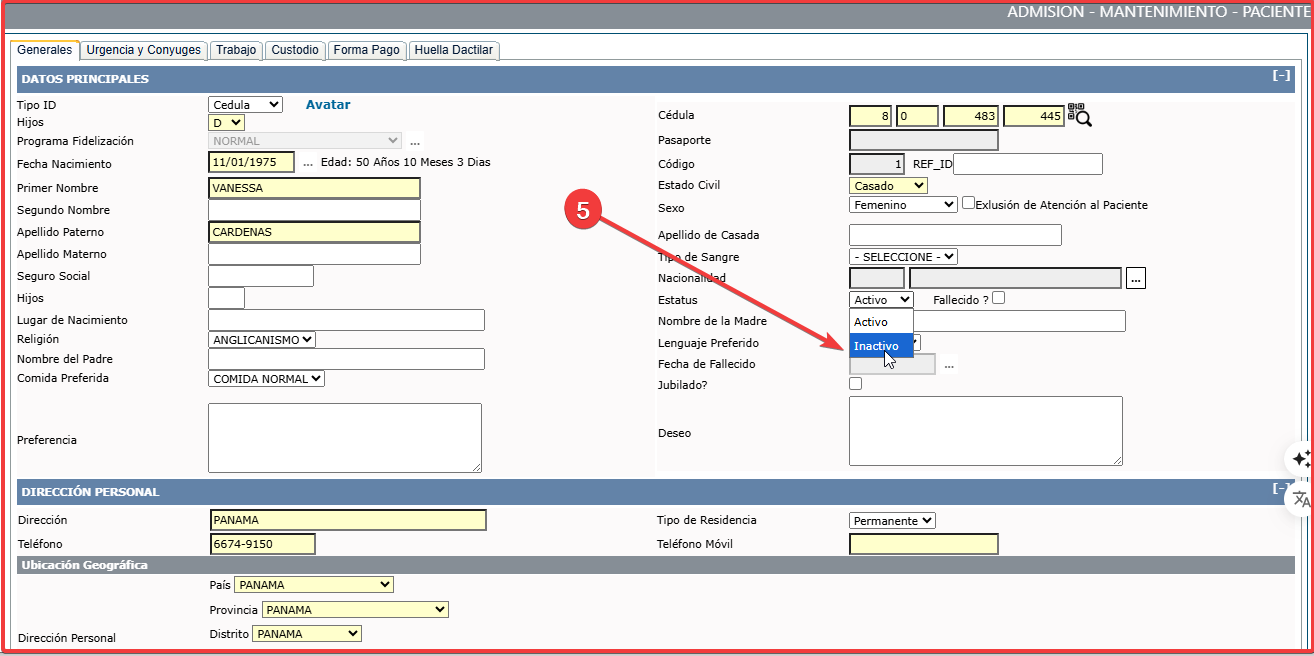
Task: Check the Exclusión de Atención al Paciente box
Action: click(x=968, y=204)
